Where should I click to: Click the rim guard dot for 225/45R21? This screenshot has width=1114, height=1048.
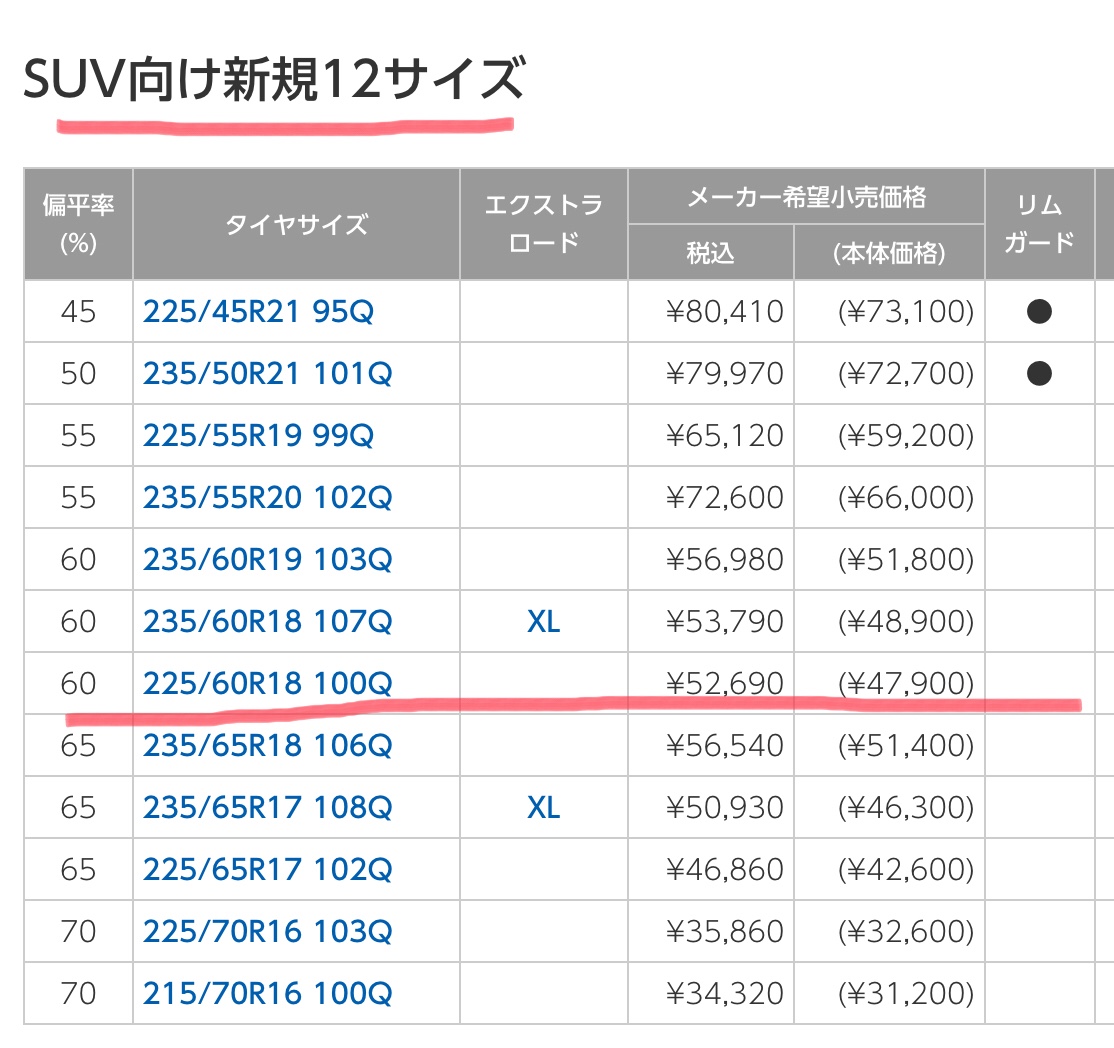[x=1039, y=311]
